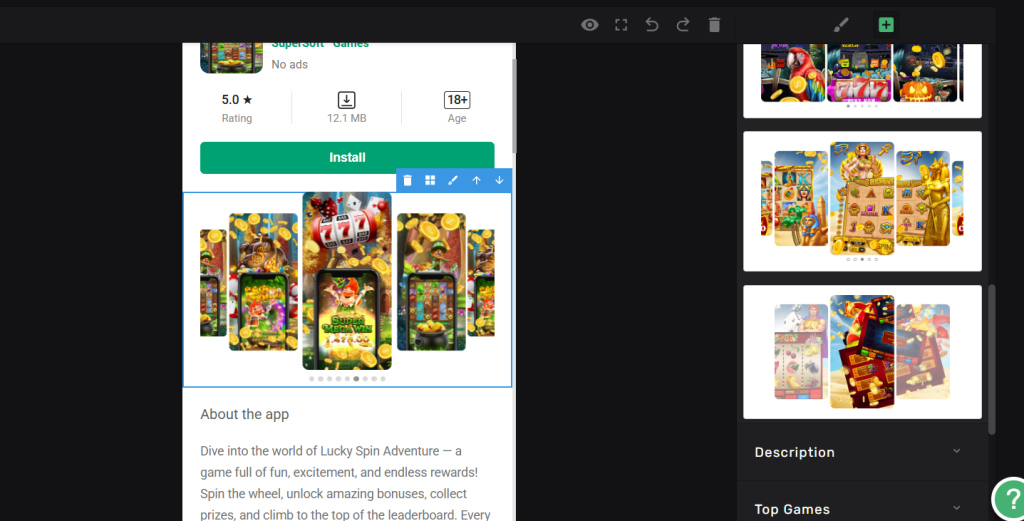
Task: Undo the last change
Action: [x=652, y=25]
